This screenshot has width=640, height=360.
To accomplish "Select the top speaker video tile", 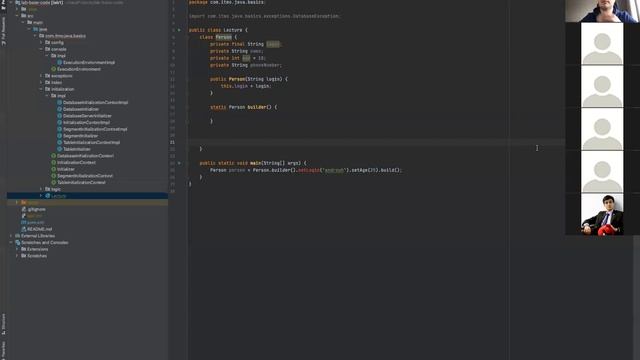I will 602,11.
